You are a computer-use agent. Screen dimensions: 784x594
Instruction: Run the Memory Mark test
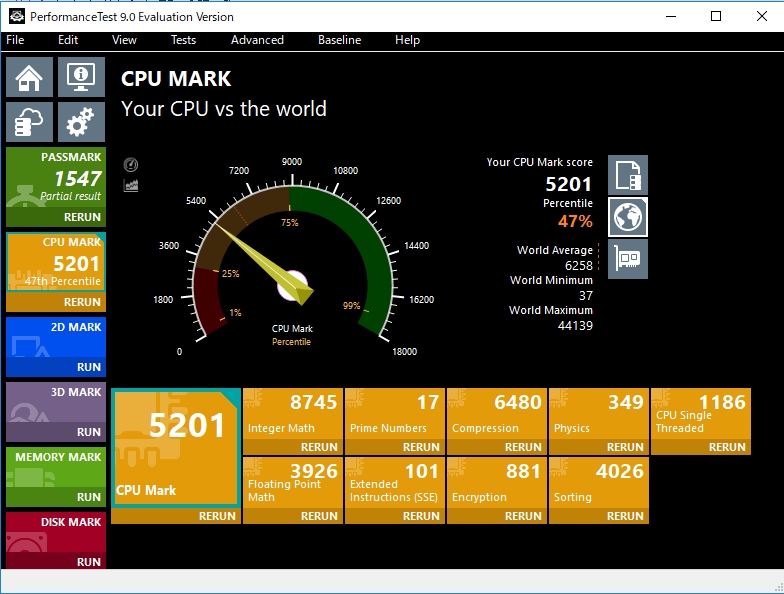[x=88, y=497]
